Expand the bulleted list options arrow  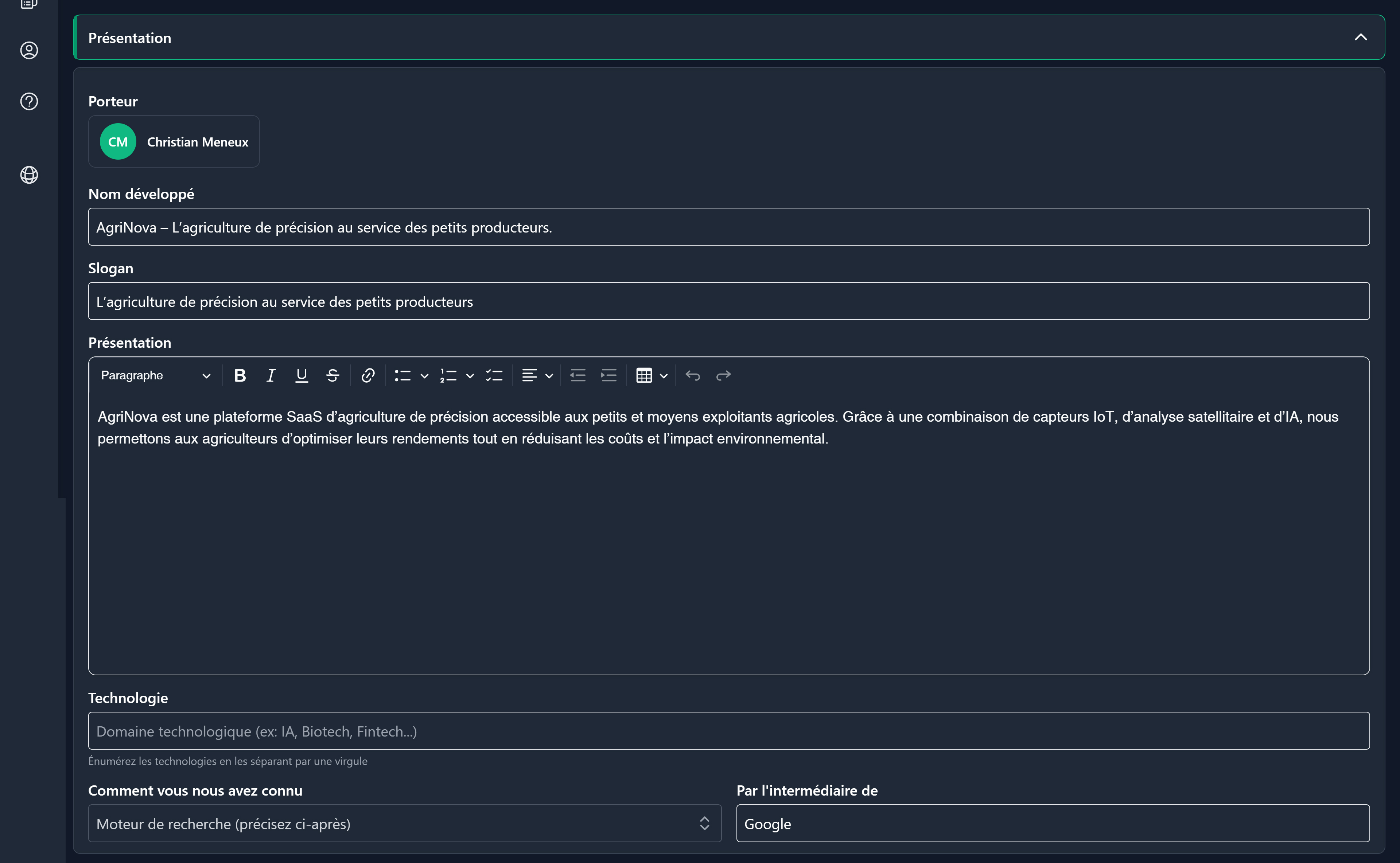tap(424, 376)
